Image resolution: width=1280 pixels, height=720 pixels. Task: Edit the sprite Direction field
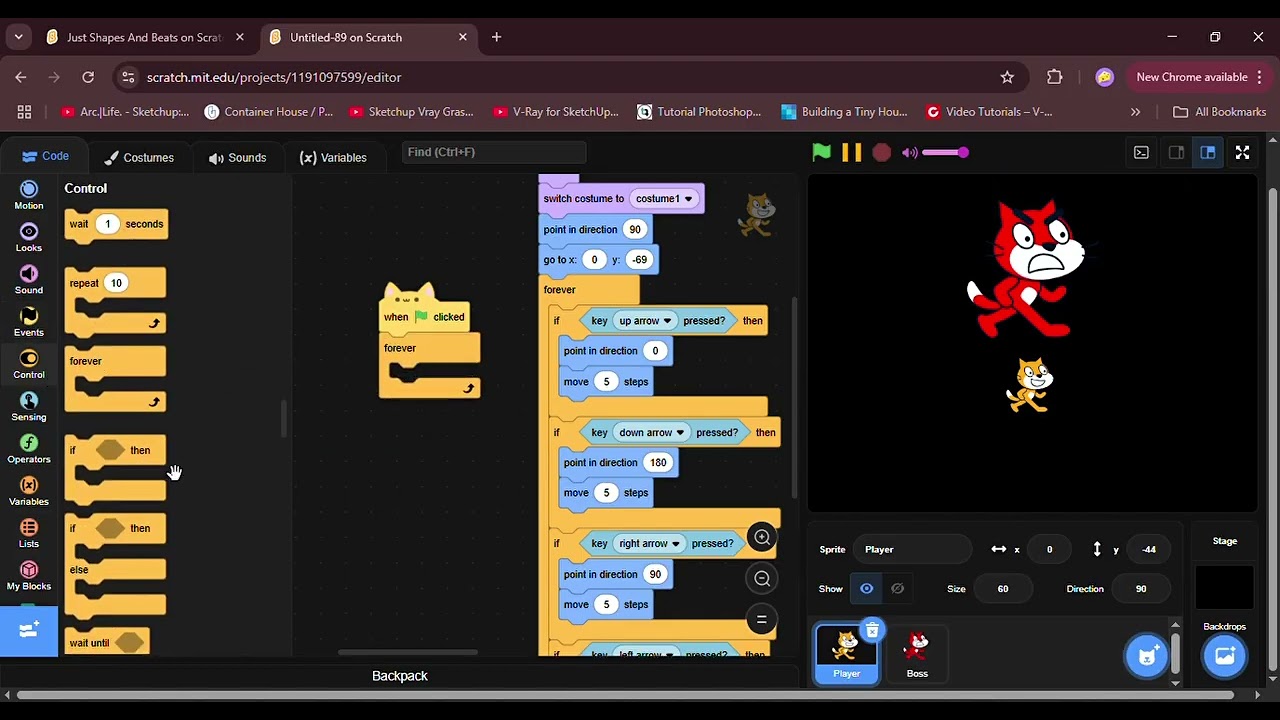pos(1140,588)
